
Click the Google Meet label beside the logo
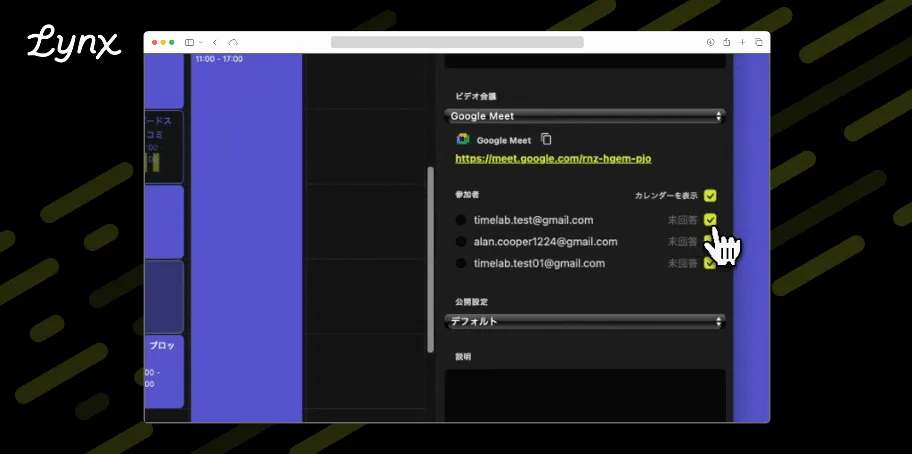504,140
